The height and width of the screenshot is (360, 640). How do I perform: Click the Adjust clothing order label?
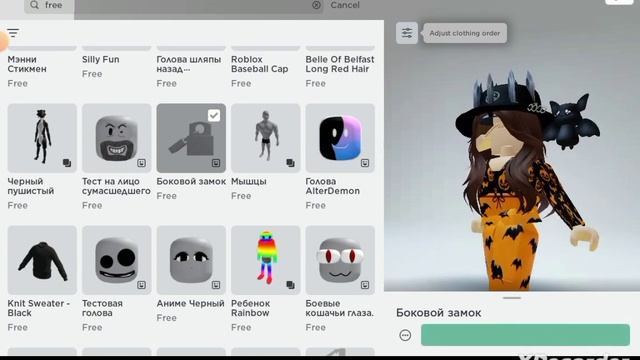(x=464, y=33)
